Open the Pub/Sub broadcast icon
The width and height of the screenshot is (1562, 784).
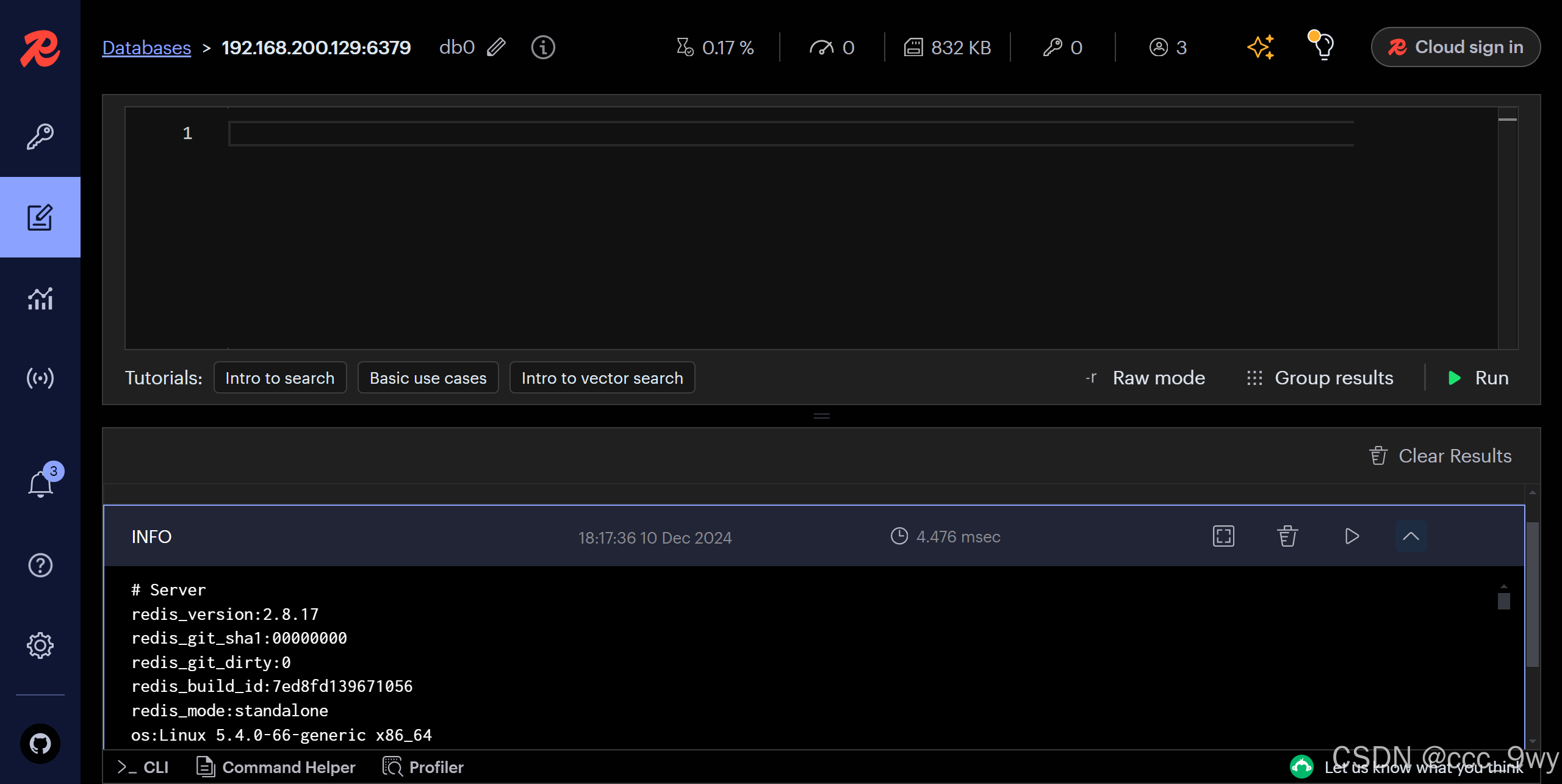click(40, 378)
